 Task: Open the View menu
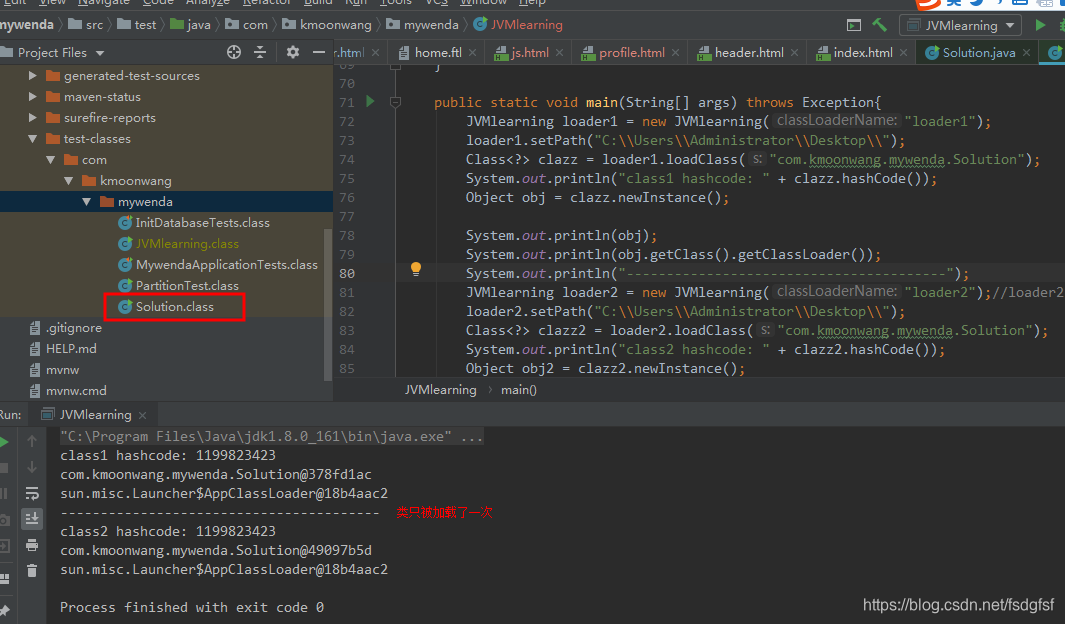pos(52,3)
